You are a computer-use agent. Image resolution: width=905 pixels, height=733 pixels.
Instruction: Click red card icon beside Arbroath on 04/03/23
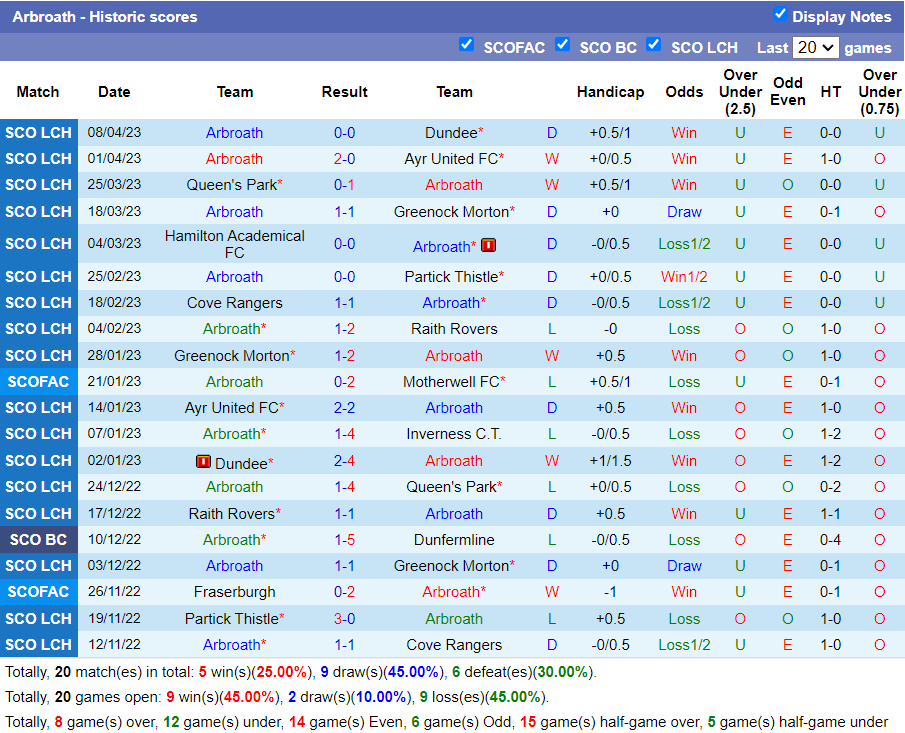488,245
